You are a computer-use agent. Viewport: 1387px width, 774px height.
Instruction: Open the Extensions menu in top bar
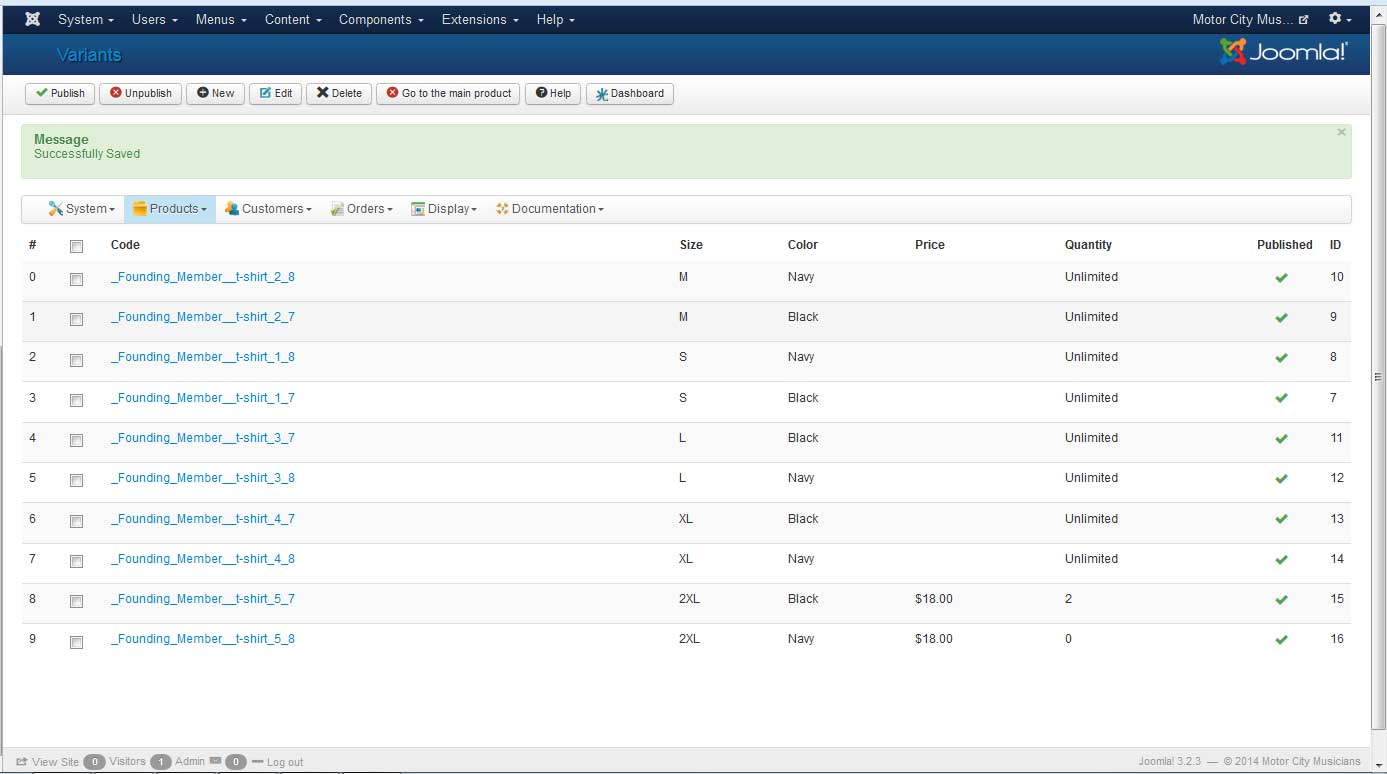pos(480,19)
